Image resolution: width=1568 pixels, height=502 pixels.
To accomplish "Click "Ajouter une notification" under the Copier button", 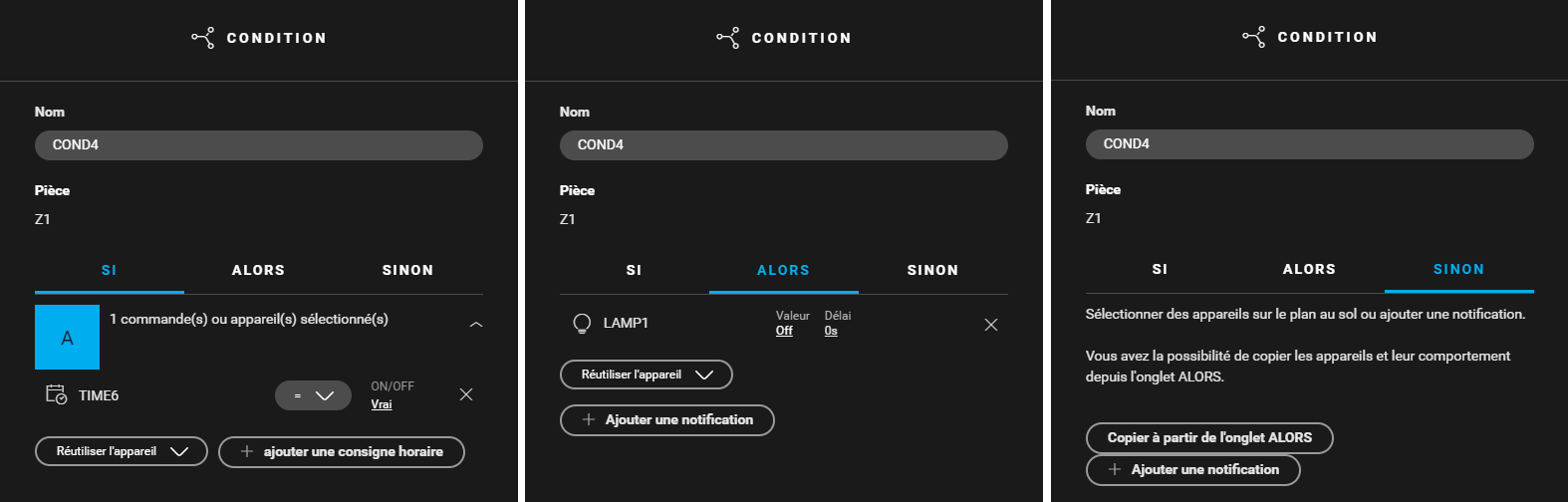I will pos(1192,469).
